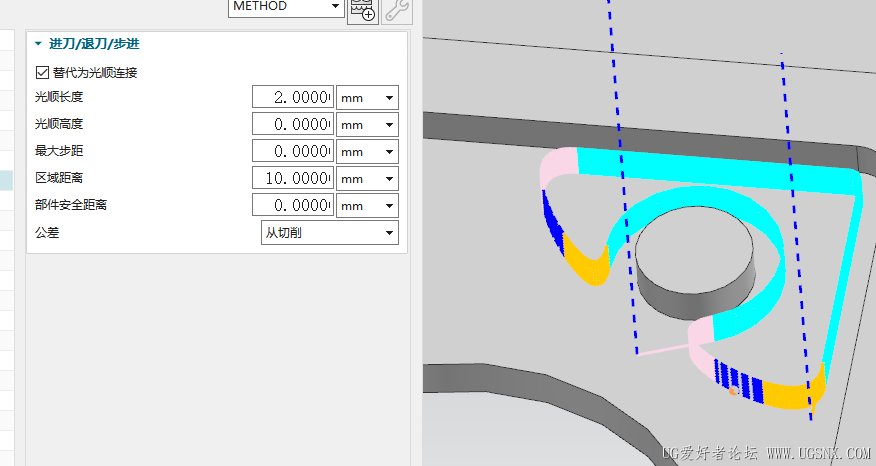Open the 区域距离 unit mm dropdown
This screenshot has height=466, width=876.
point(367,178)
